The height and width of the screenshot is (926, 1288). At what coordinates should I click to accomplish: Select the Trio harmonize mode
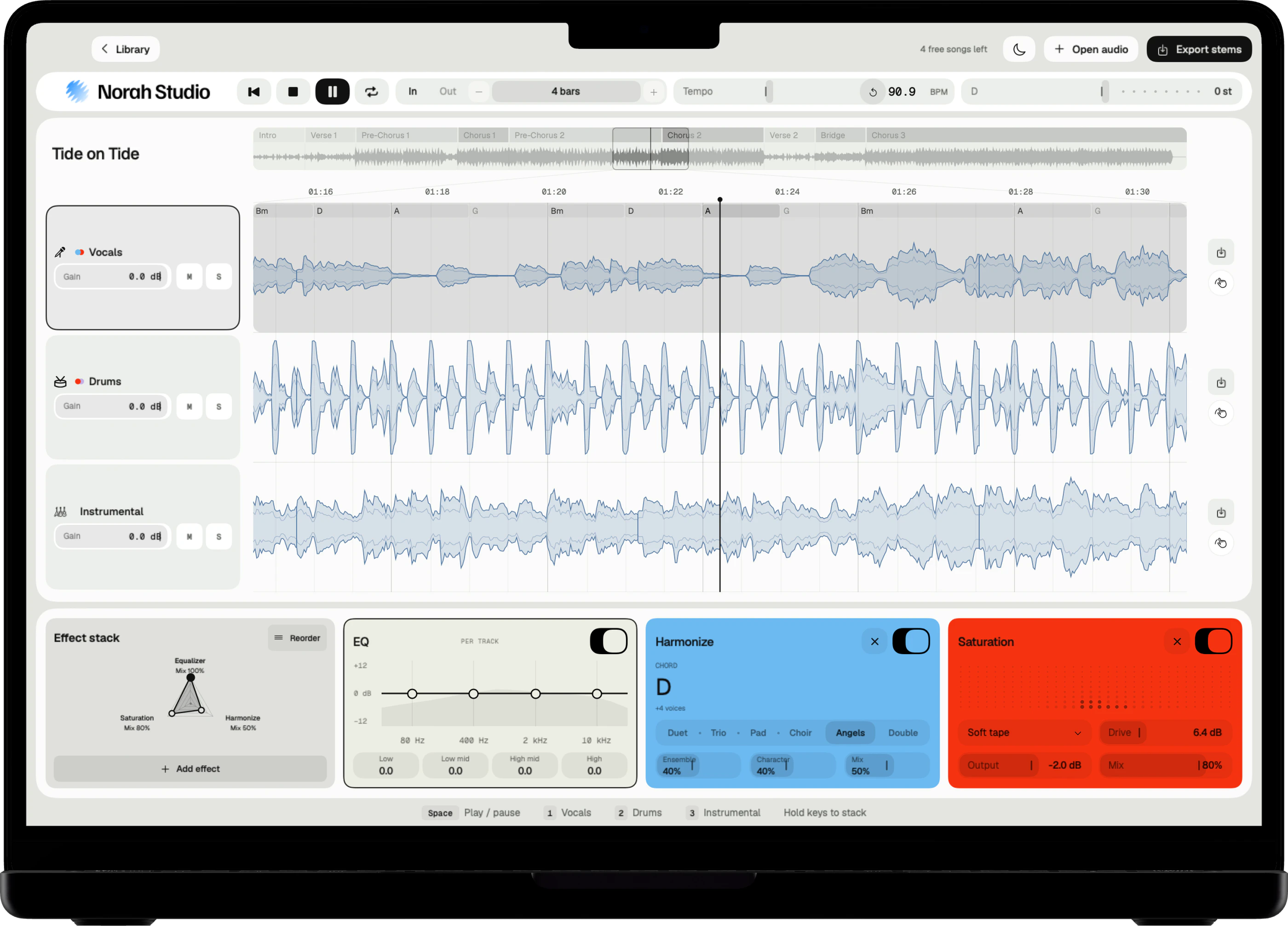tap(719, 733)
